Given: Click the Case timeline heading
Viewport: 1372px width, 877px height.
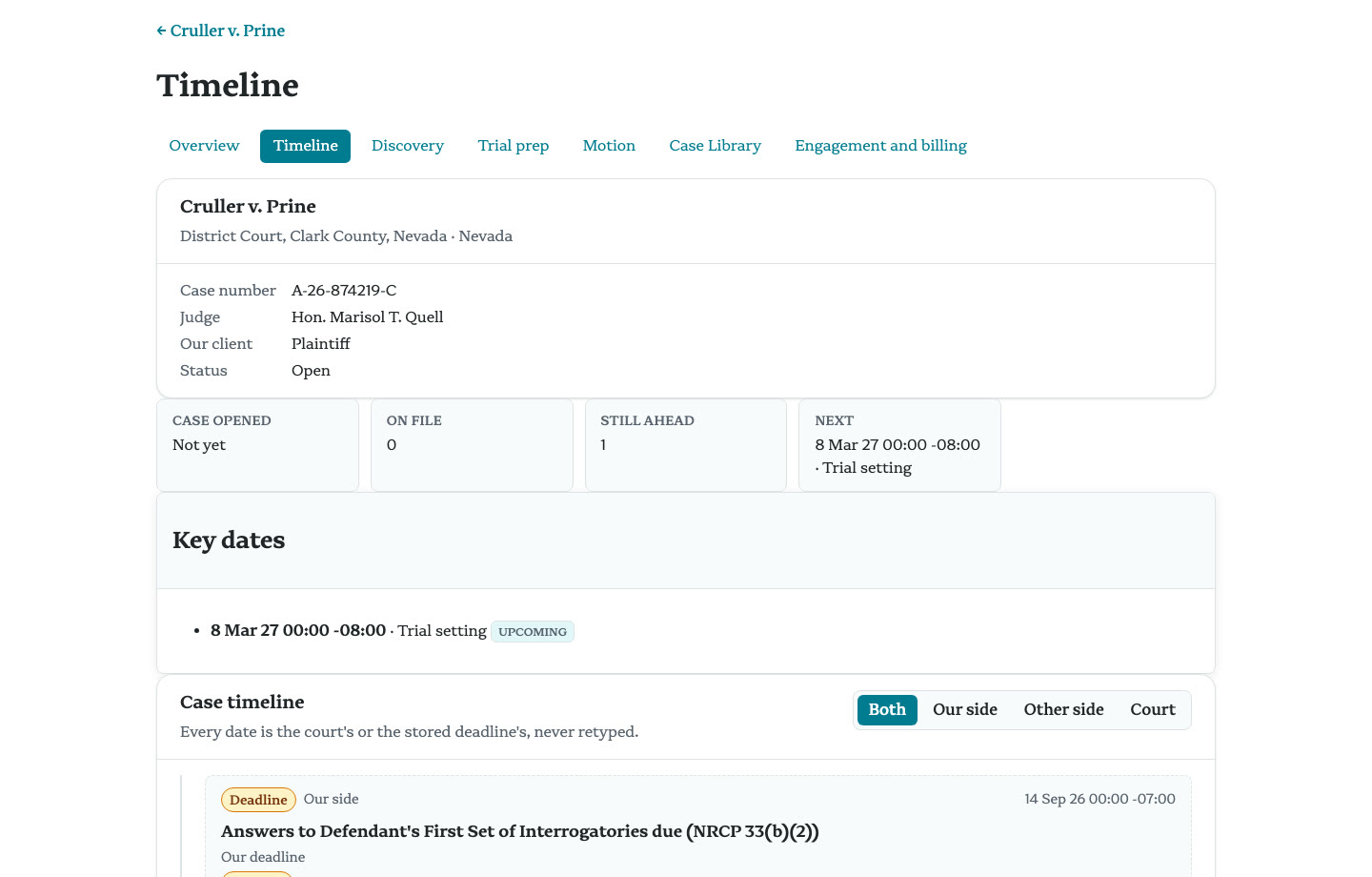Looking at the screenshot, I should pyautogui.click(x=242, y=703).
